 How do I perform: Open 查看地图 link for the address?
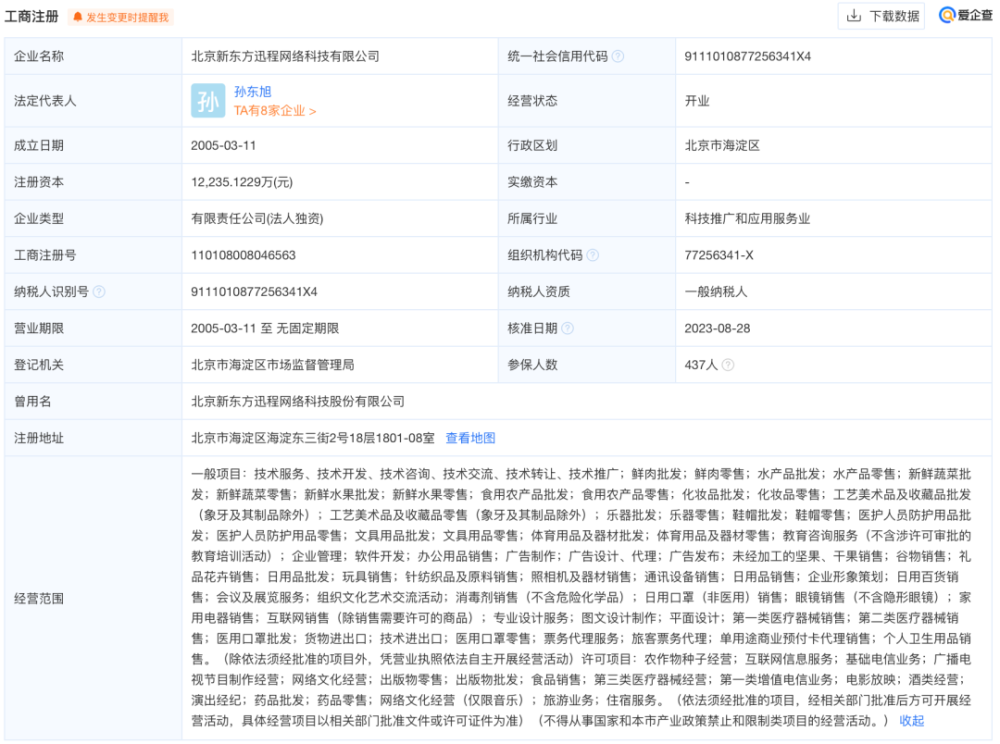[x=470, y=438]
